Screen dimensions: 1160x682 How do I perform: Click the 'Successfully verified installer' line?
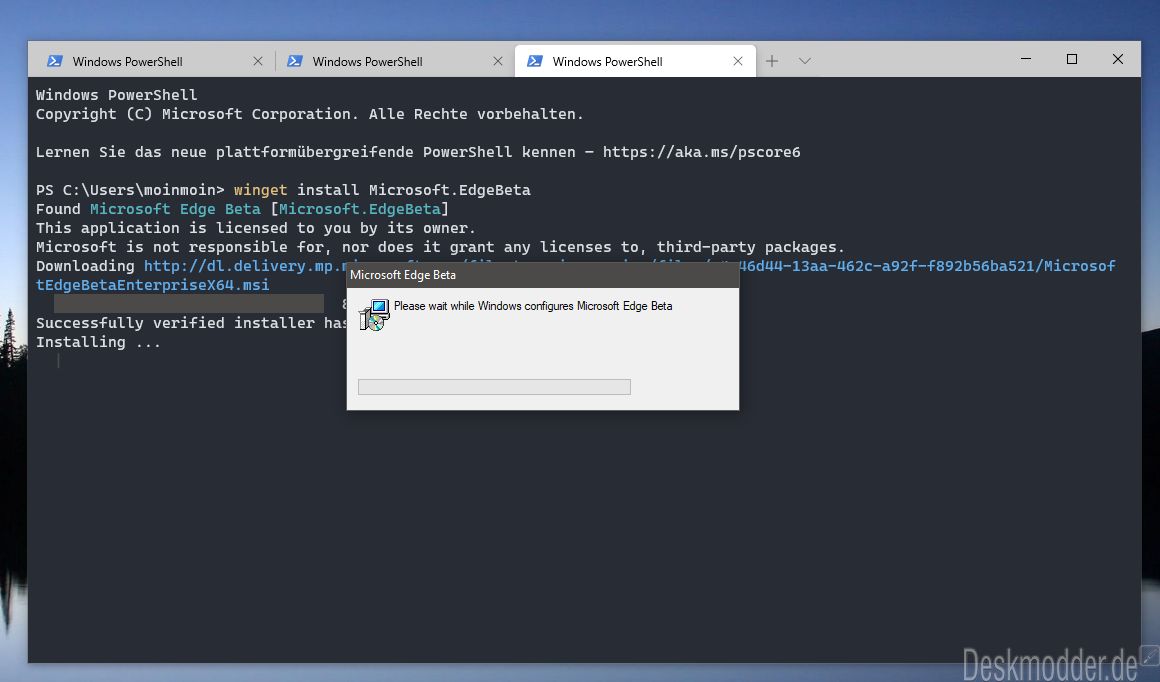click(x=192, y=323)
